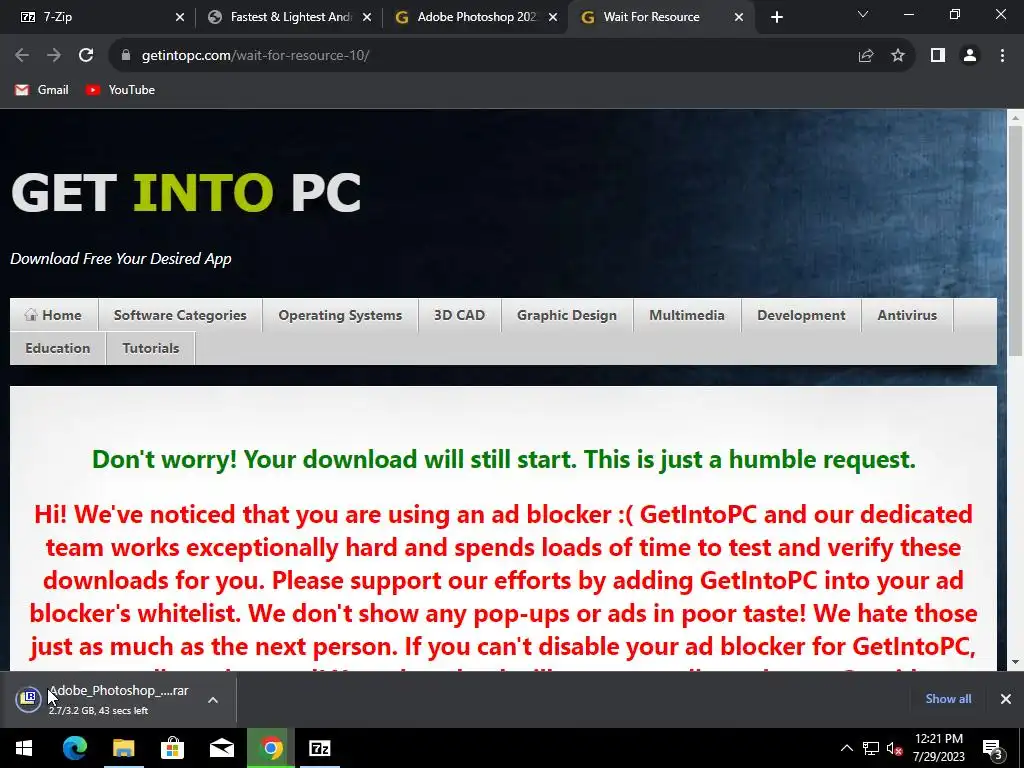Open the Antivirus category
This screenshot has width=1024, height=768.
click(907, 315)
